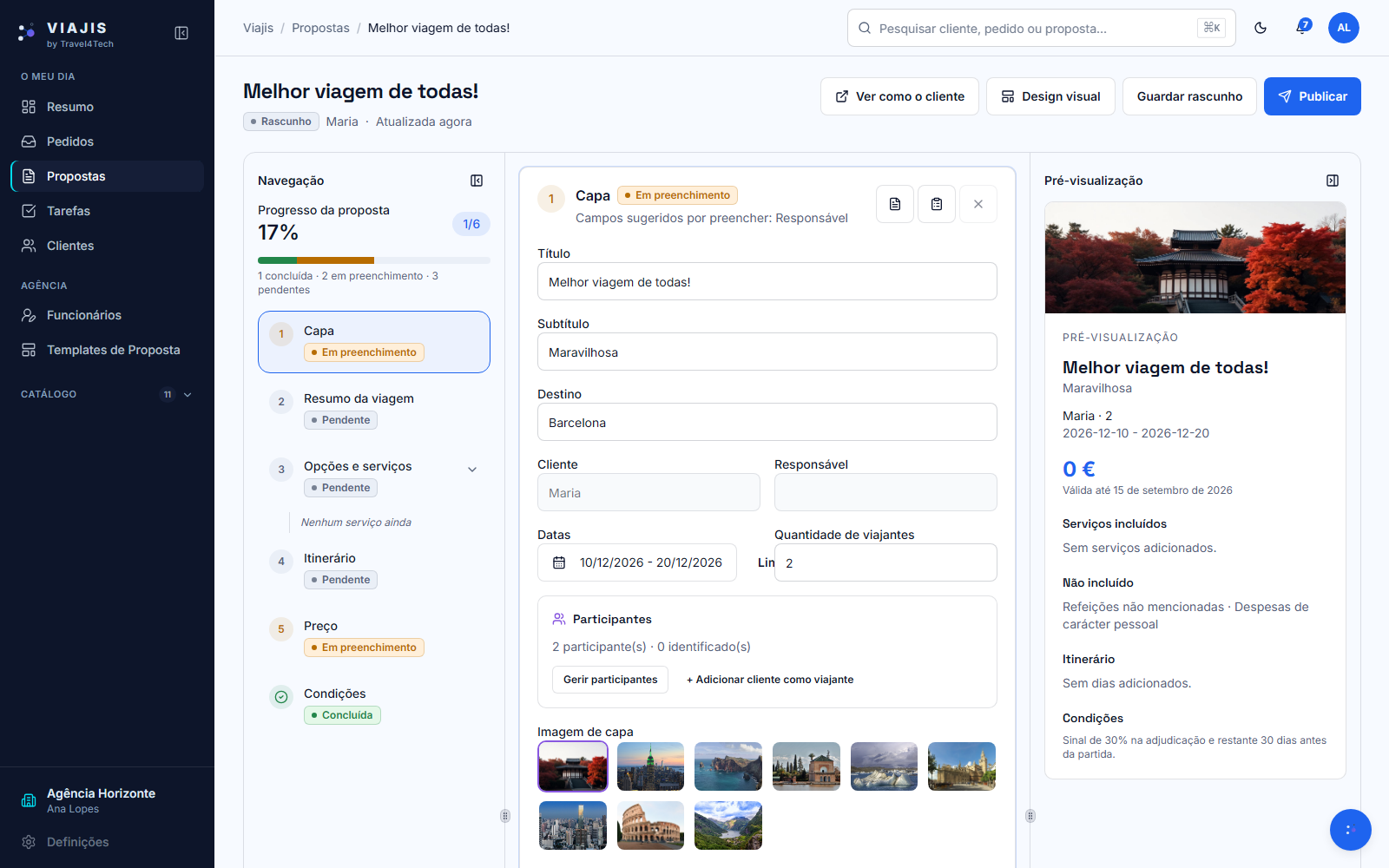Open notifications bell icon
The height and width of the screenshot is (868, 1389).
tap(1302, 28)
